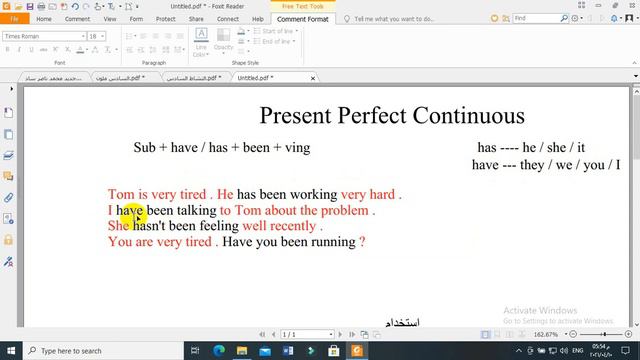Image resolution: width=640 pixels, height=360 pixels.
Task: Undo the last action
Action: tap(75, 6)
